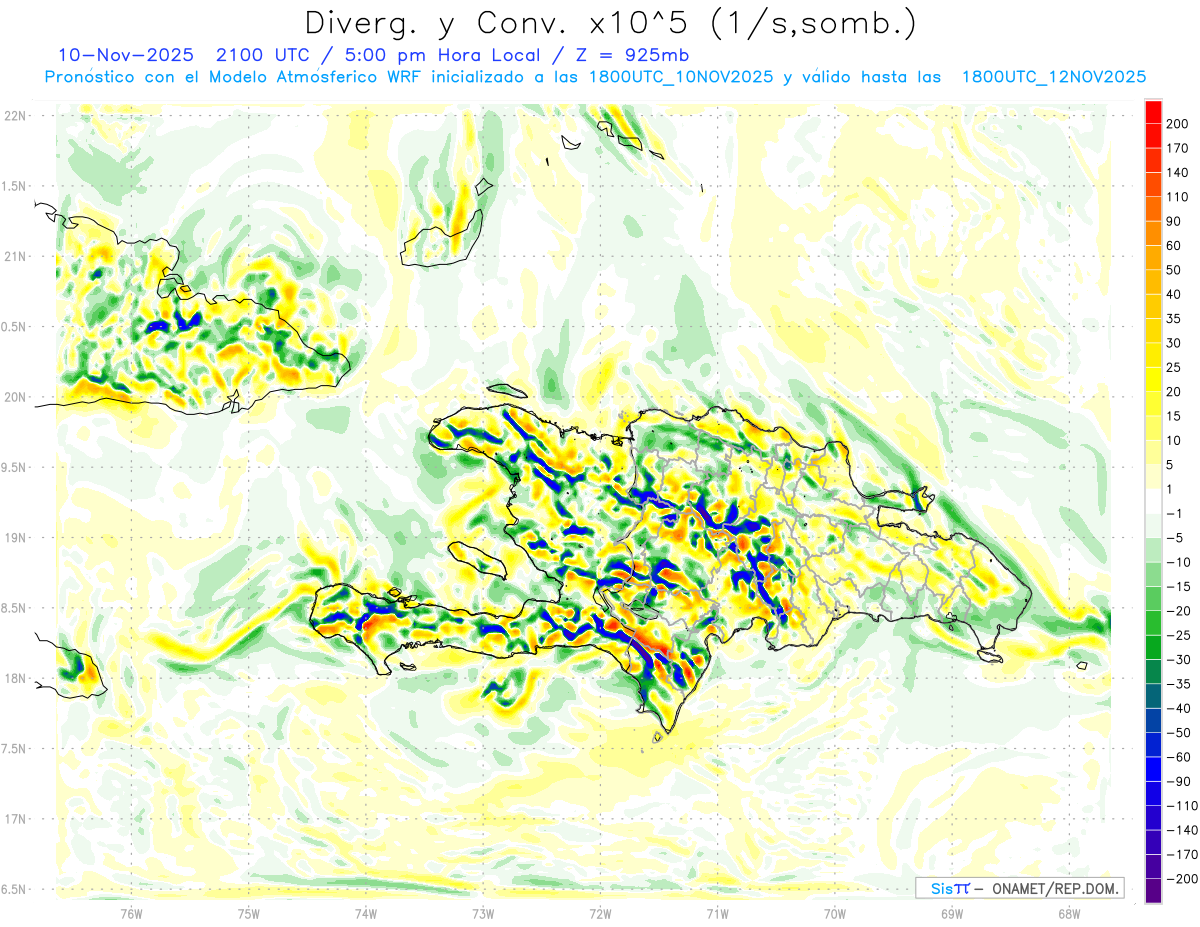The width and height of the screenshot is (1200, 927).
Task: Click the '17N' latitude label
Action: pos(15,819)
